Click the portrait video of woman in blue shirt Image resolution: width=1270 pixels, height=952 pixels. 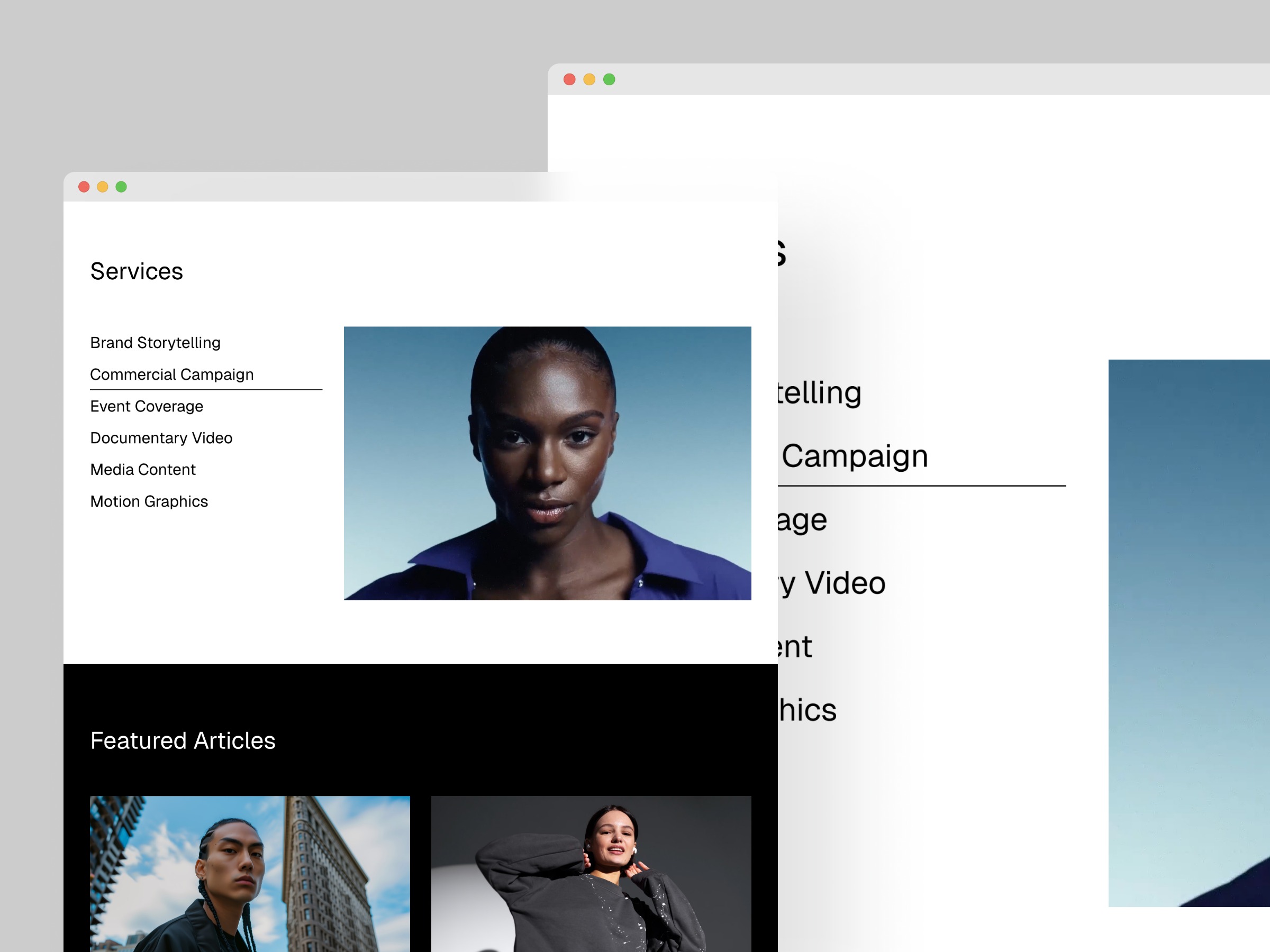(547, 463)
